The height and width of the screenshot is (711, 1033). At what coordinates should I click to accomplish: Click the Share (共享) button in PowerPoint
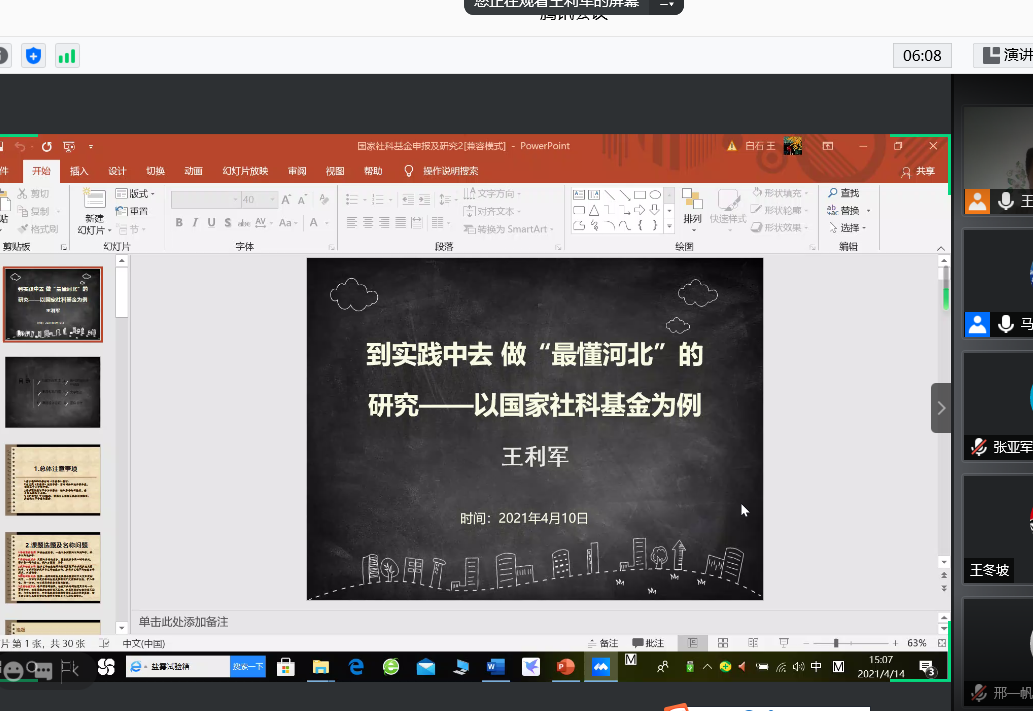[x=918, y=171]
